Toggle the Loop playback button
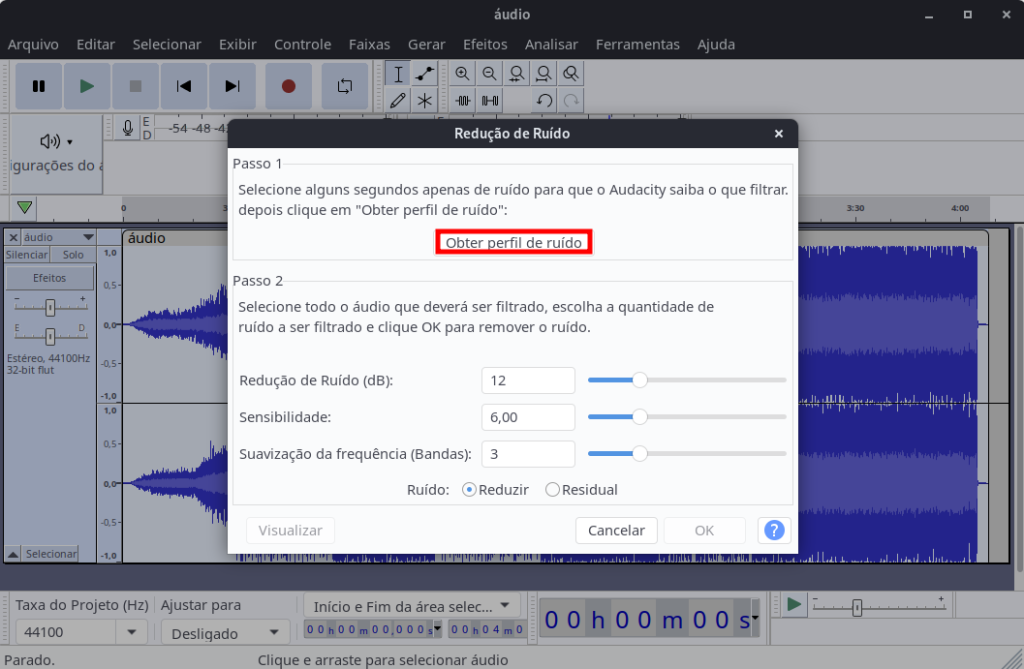 [345, 86]
